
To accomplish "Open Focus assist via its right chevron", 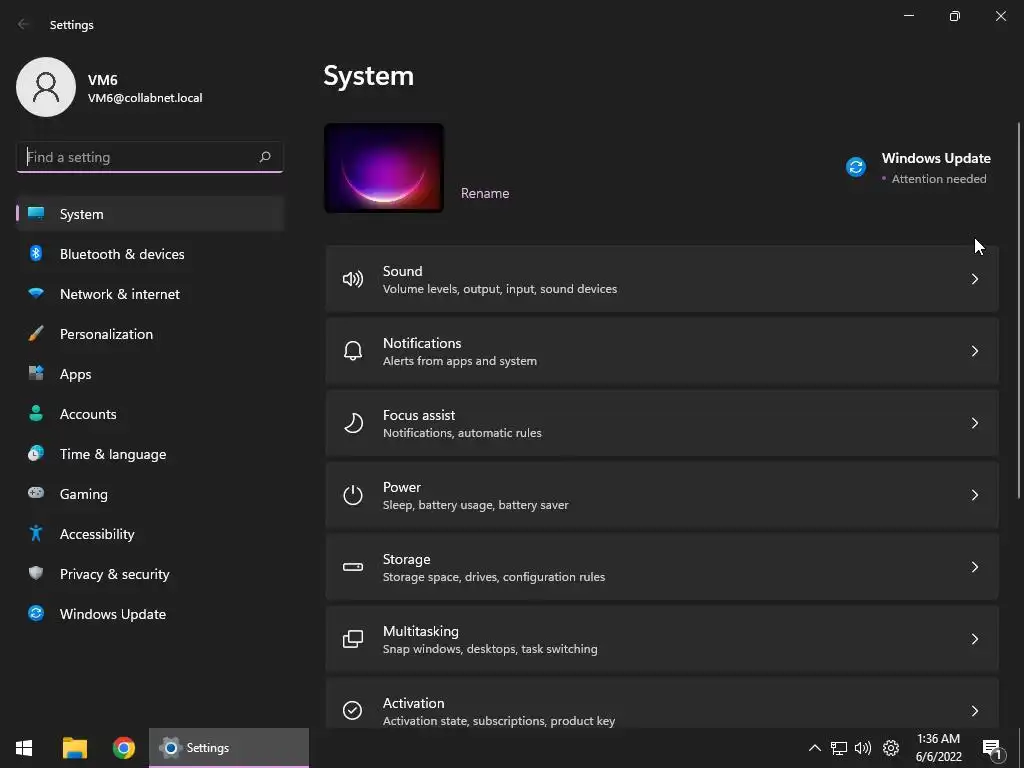I will 974,423.
